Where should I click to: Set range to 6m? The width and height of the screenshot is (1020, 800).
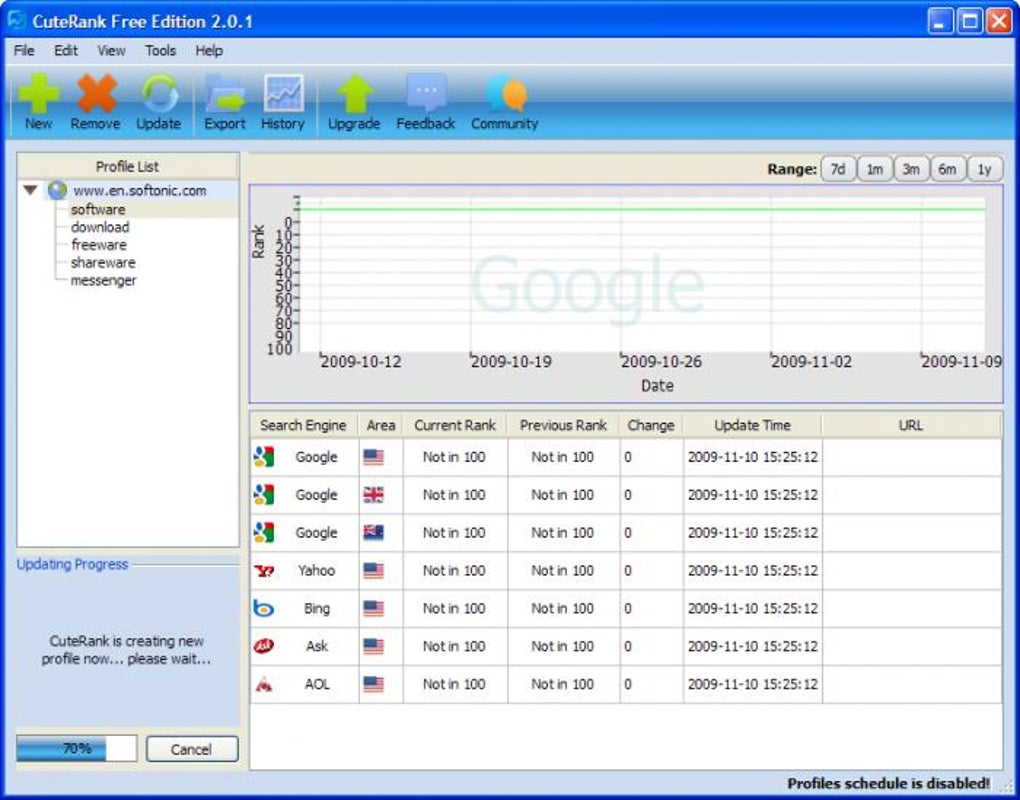(948, 169)
